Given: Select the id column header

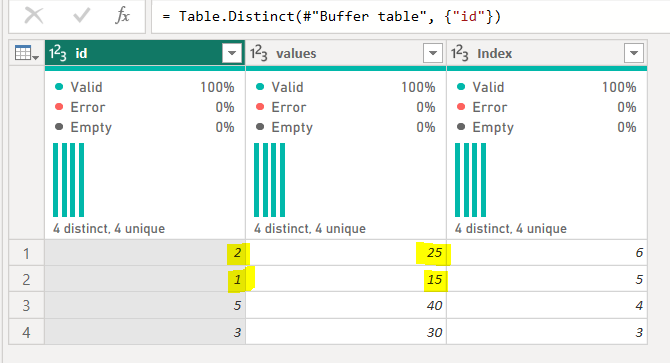Looking at the screenshot, I should 145,53.
